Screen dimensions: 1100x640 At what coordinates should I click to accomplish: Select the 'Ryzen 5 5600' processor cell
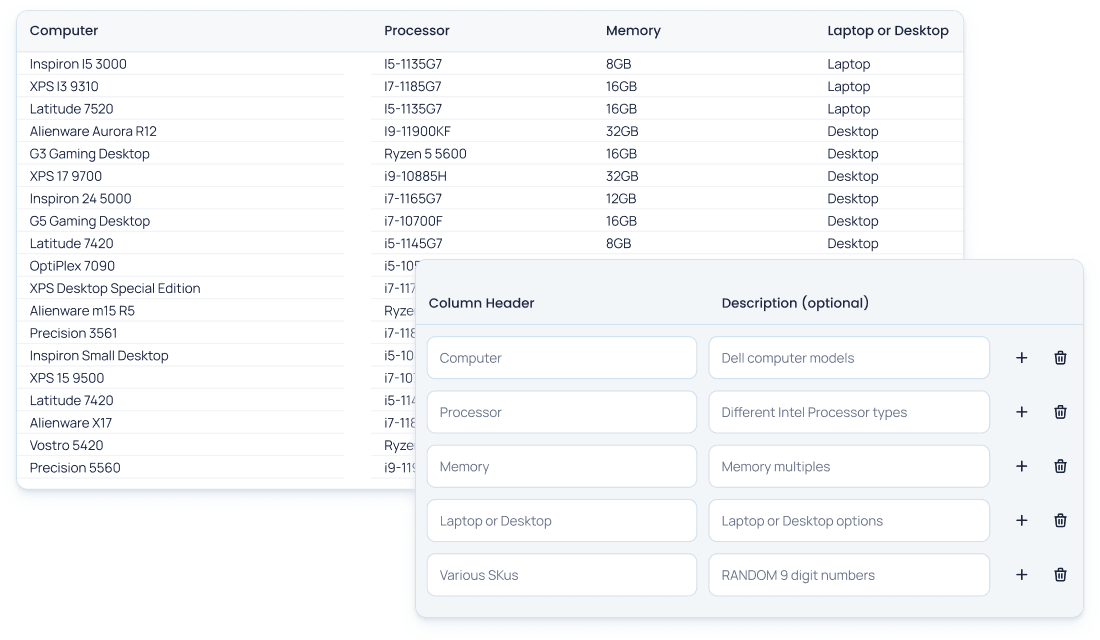click(x=425, y=154)
